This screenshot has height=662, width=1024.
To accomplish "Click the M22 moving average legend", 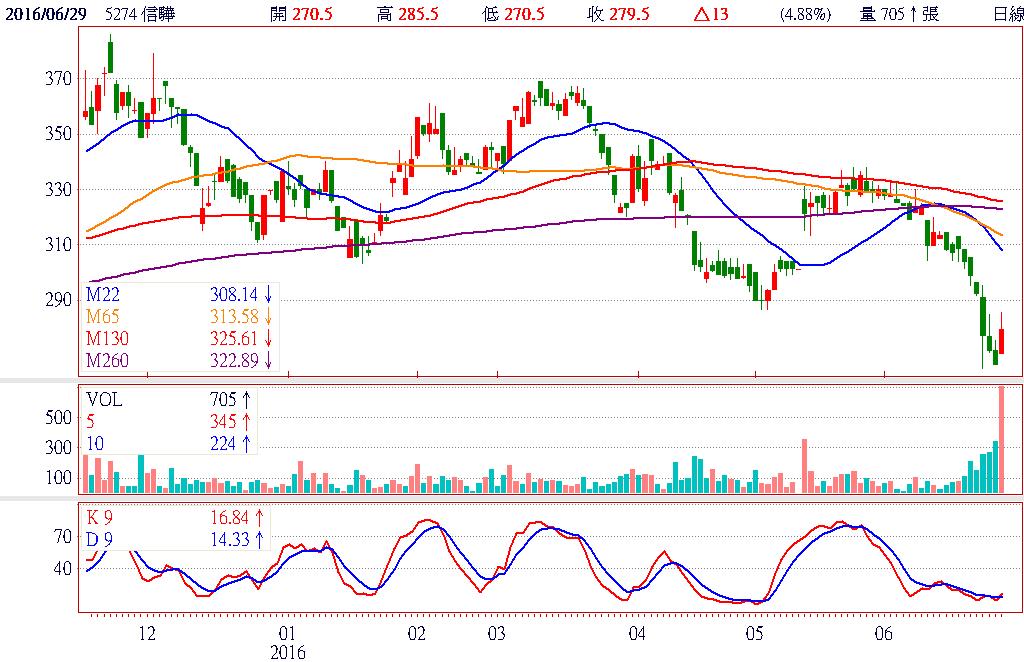I will point(103,295).
